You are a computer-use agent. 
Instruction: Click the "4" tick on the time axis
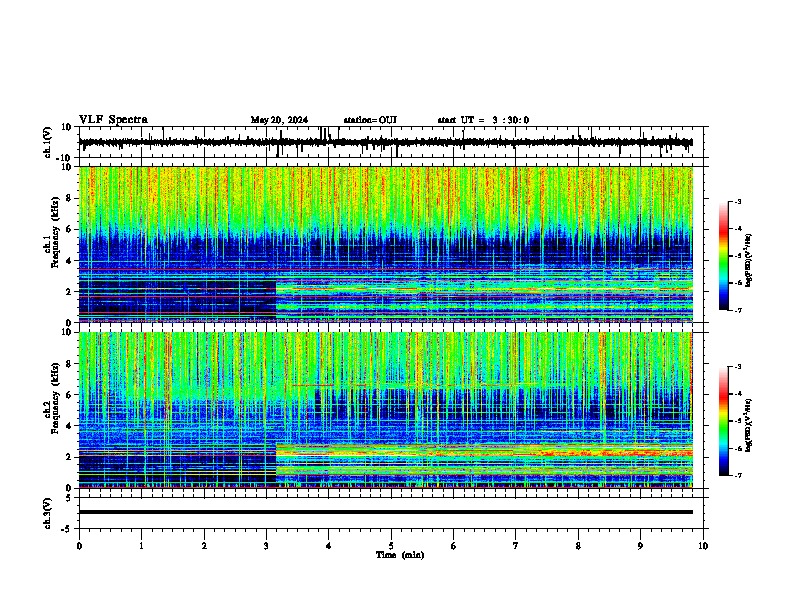tap(329, 546)
